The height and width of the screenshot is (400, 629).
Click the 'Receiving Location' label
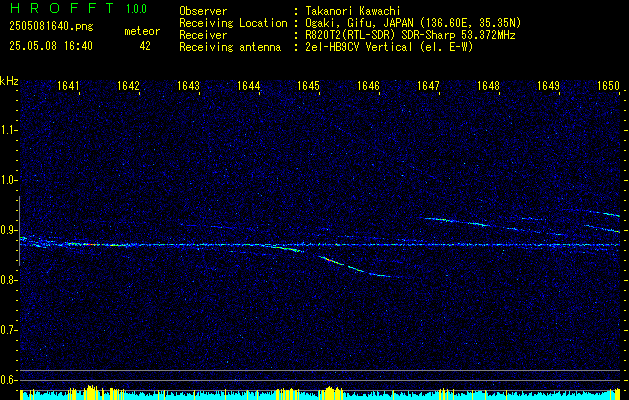click(233, 23)
